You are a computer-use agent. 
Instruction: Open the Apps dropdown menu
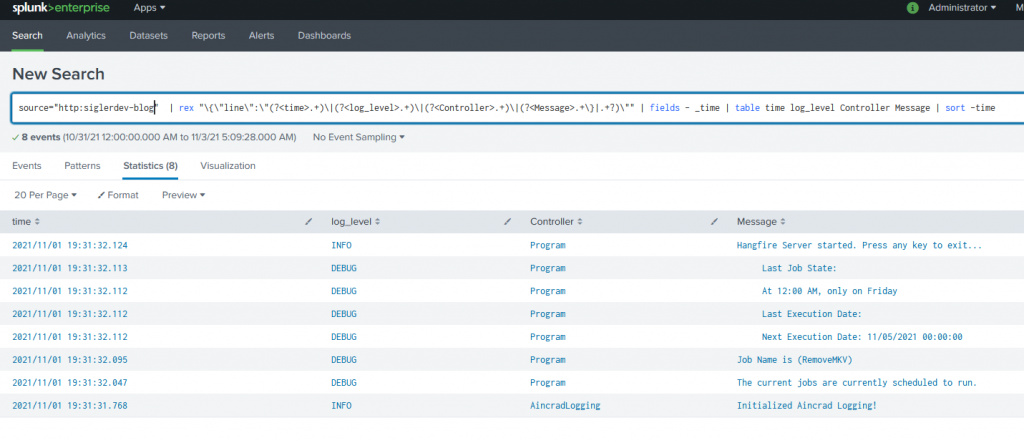coord(149,8)
